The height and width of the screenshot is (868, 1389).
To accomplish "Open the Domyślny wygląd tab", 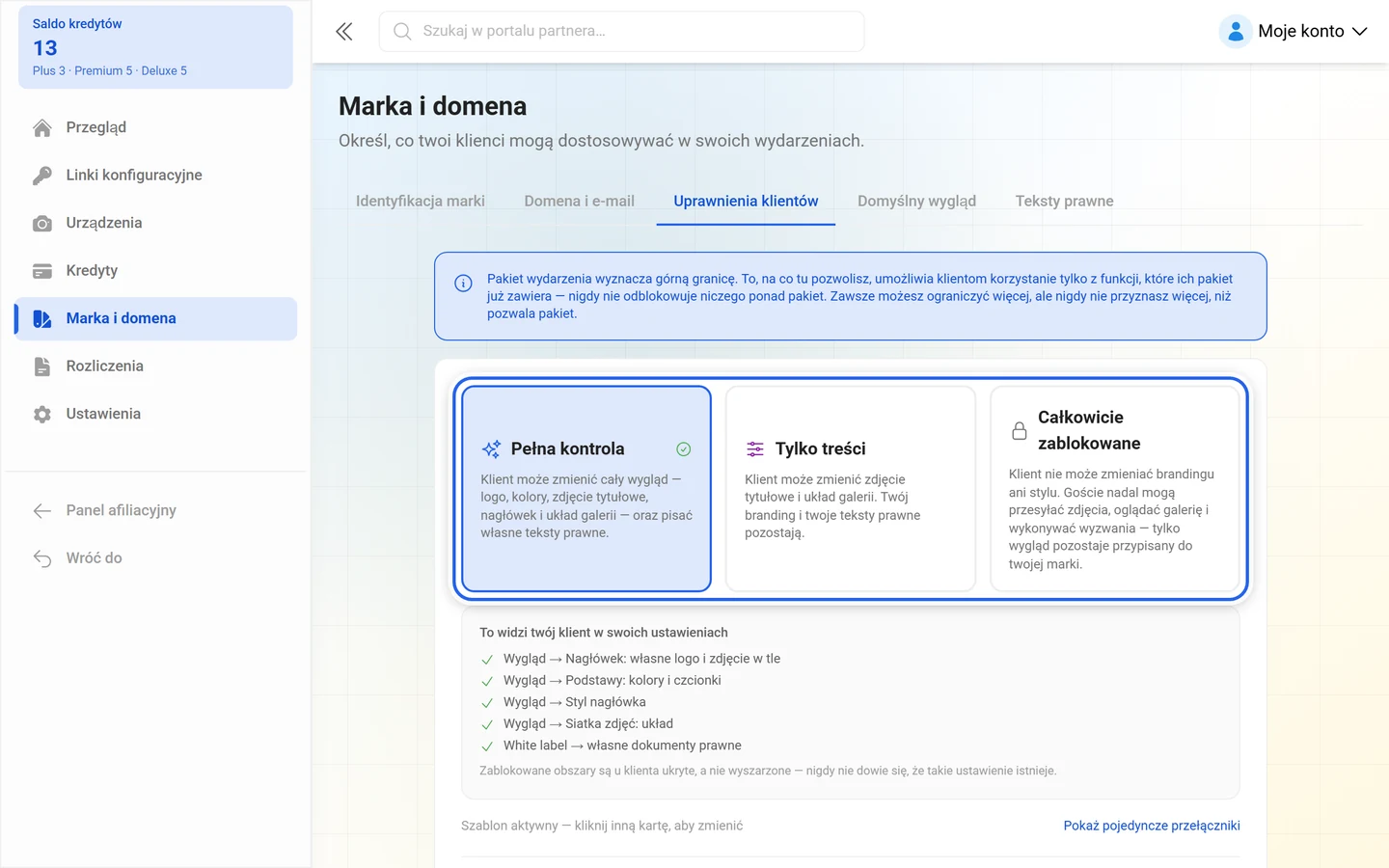I will click(x=916, y=202).
